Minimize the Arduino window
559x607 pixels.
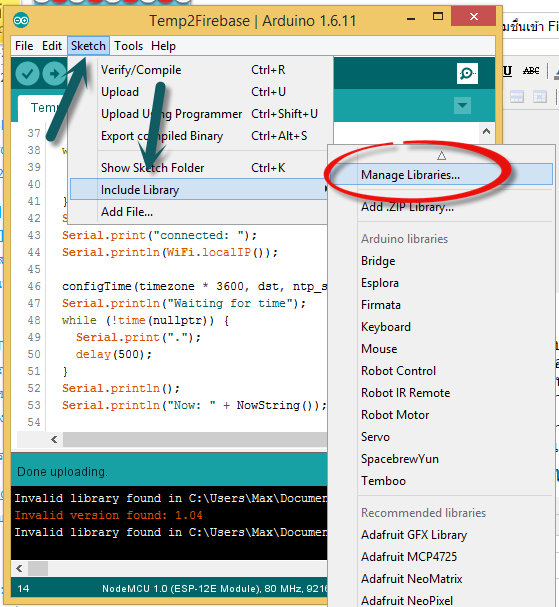[x=412, y=18]
